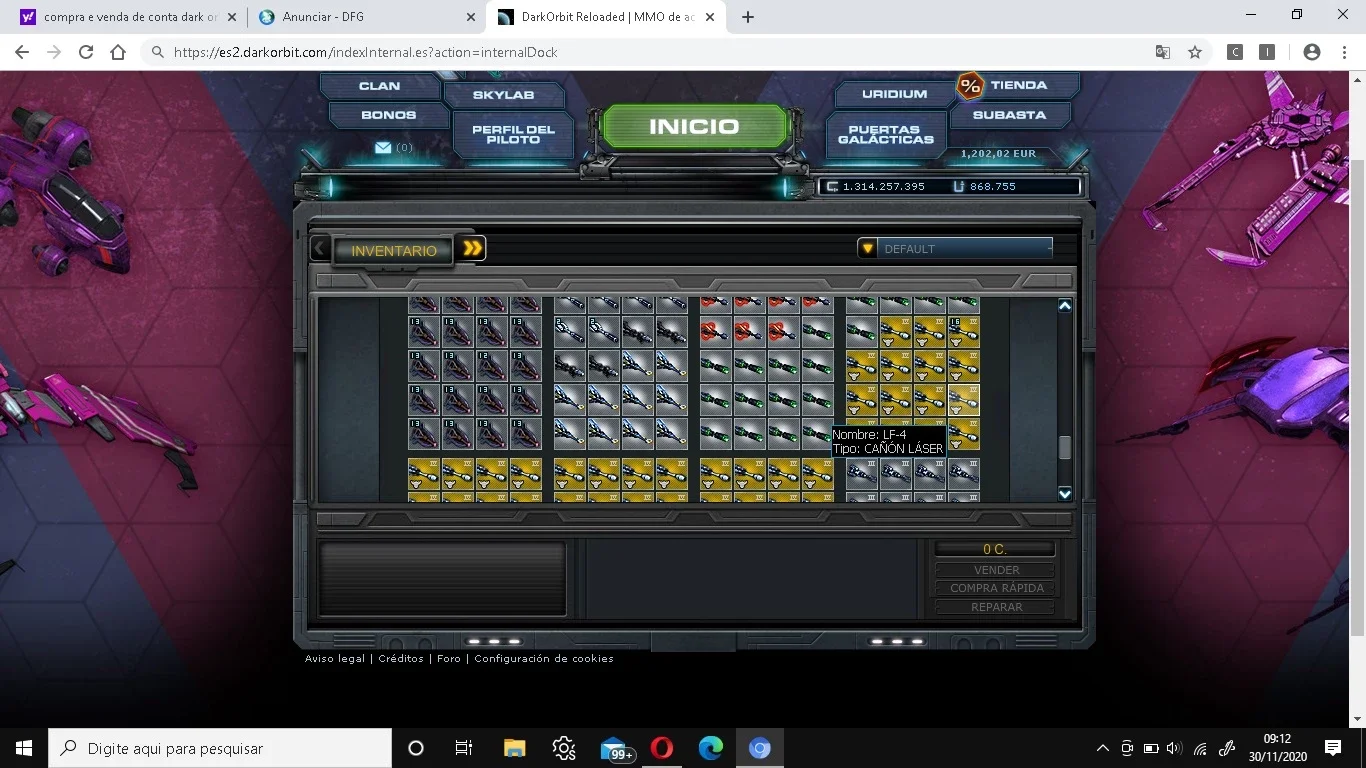Click the translate page icon
This screenshot has width=1366, height=768.
1163,52
